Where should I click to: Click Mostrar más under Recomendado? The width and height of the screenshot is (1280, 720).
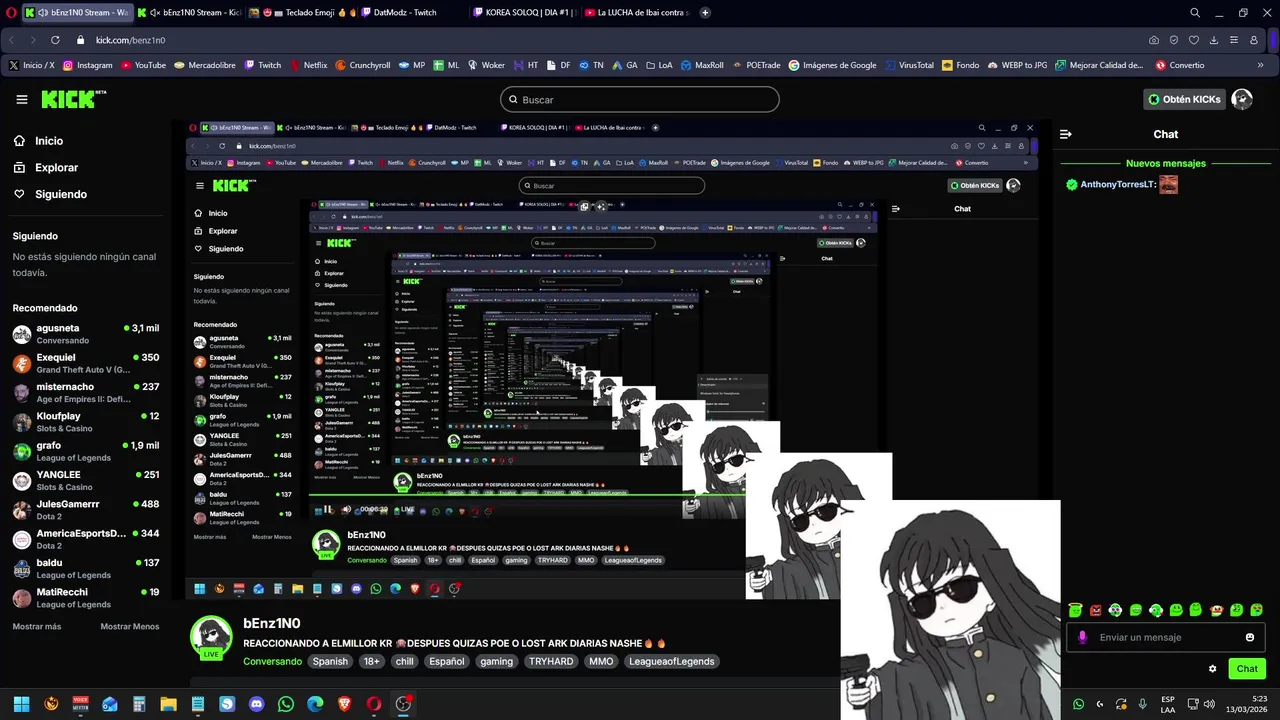coord(37,626)
